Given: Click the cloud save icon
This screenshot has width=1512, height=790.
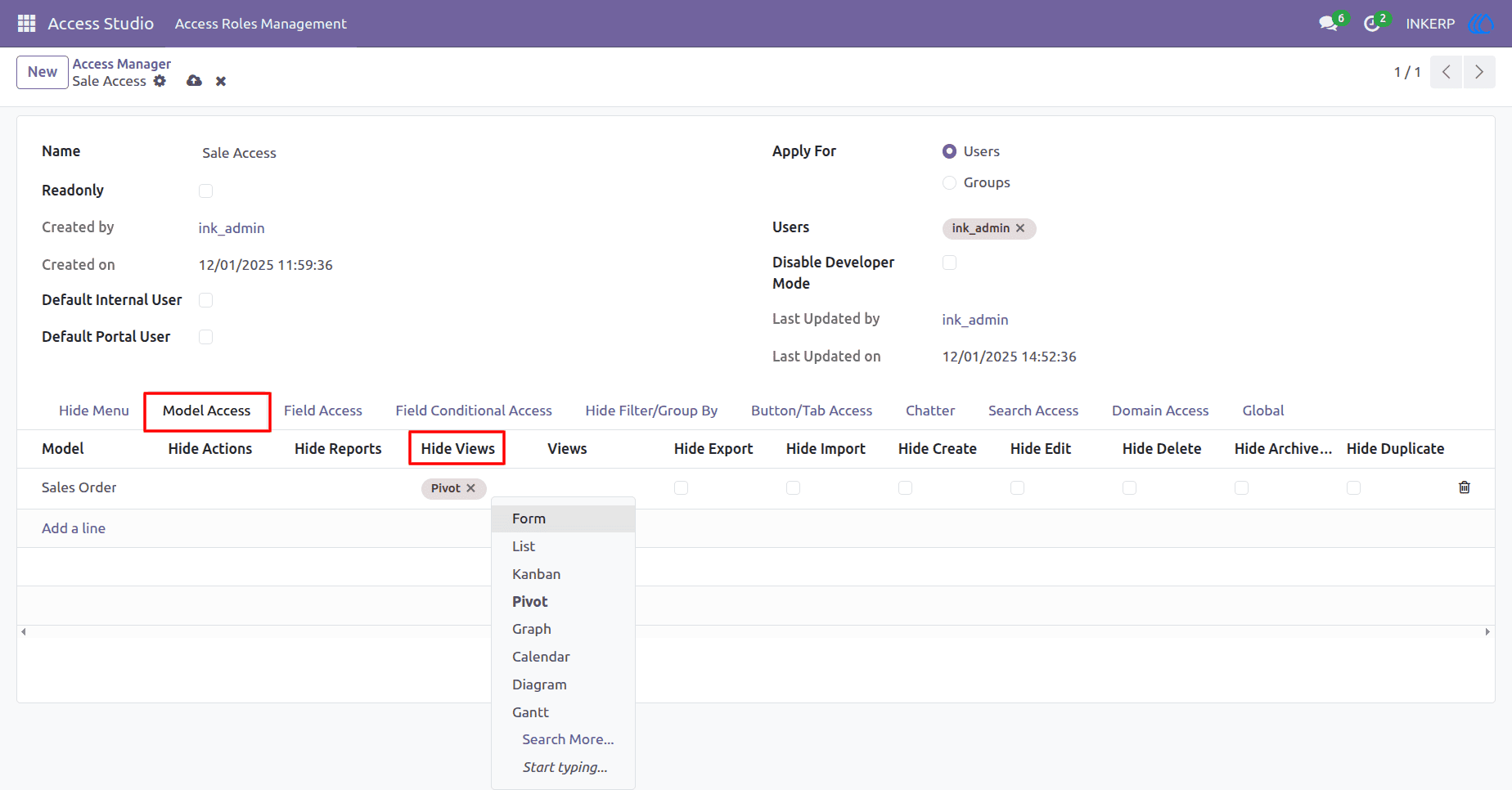Looking at the screenshot, I should tap(194, 81).
